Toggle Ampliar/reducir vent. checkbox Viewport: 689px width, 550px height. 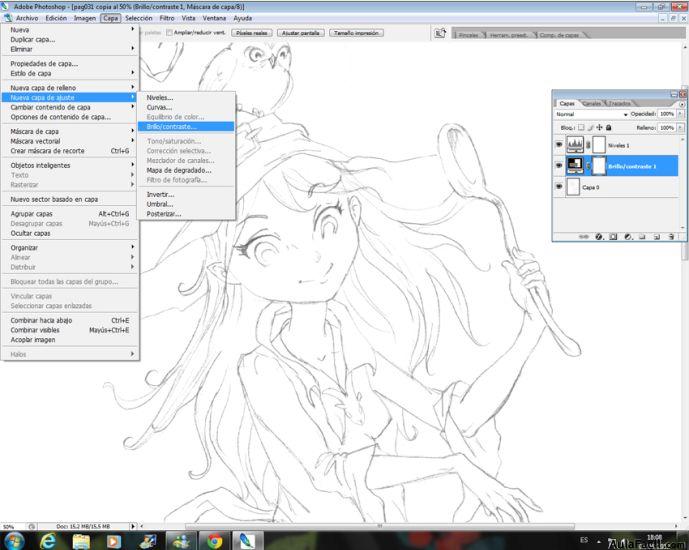[169, 33]
